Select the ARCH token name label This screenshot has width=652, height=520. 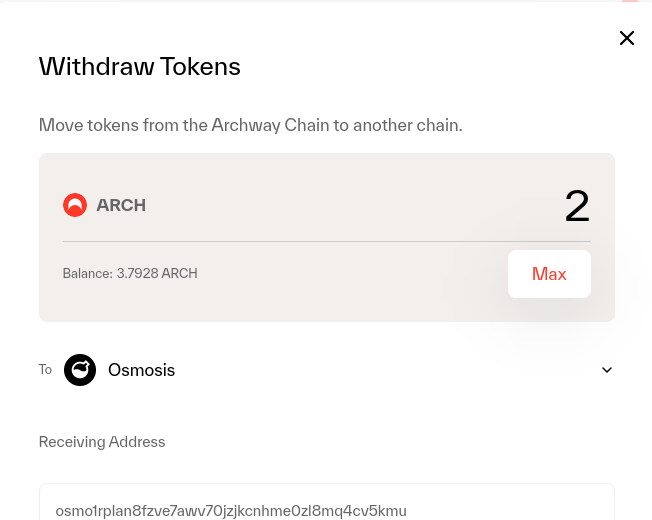121,206
